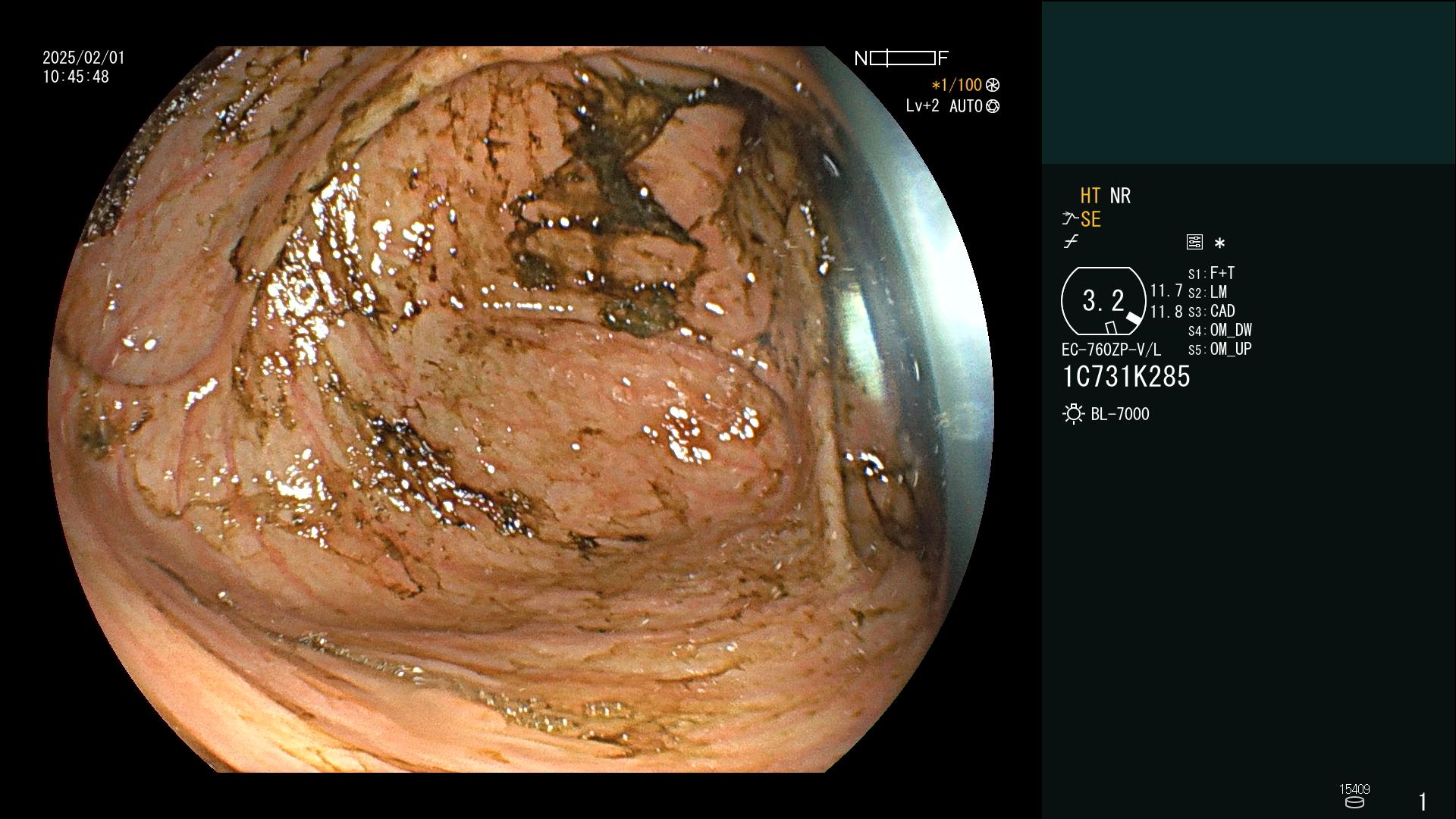1456x819 pixels.
Task: Click the Lv+2 brightness level text
Action: [x=922, y=106]
